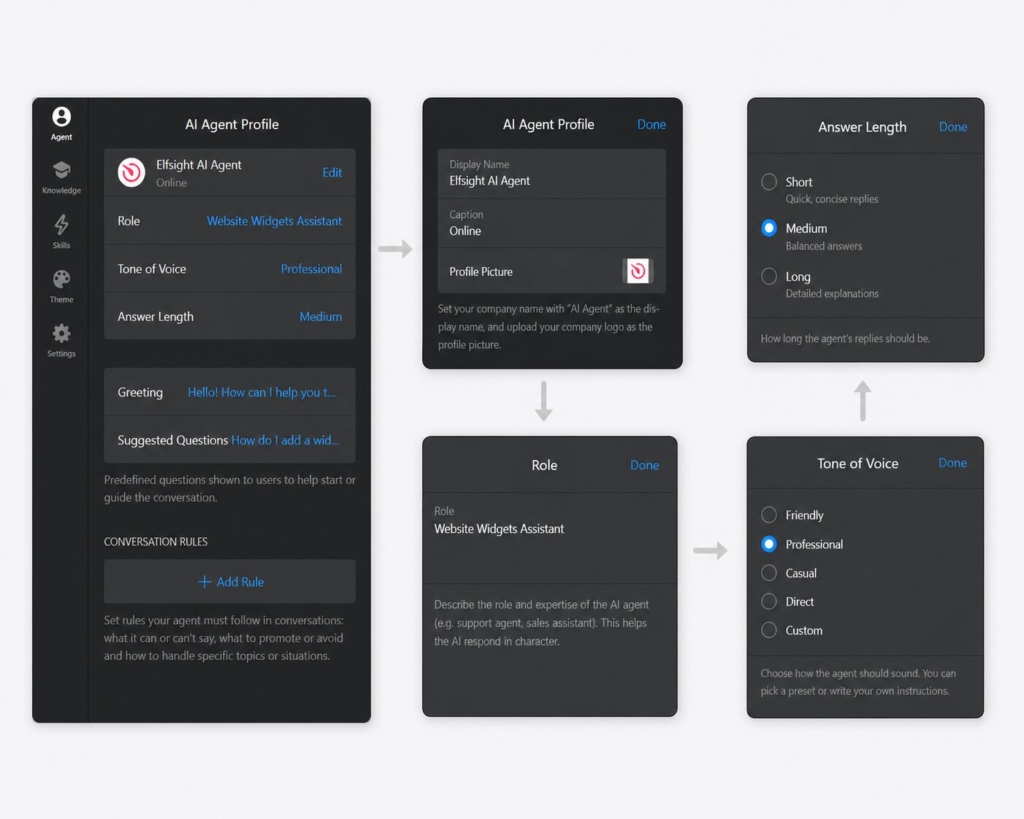The height and width of the screenshot is (819, 1024).
Task: Click the CONVERSATION RULES heading
Action: pyautogui.click(x=155, y=541)
